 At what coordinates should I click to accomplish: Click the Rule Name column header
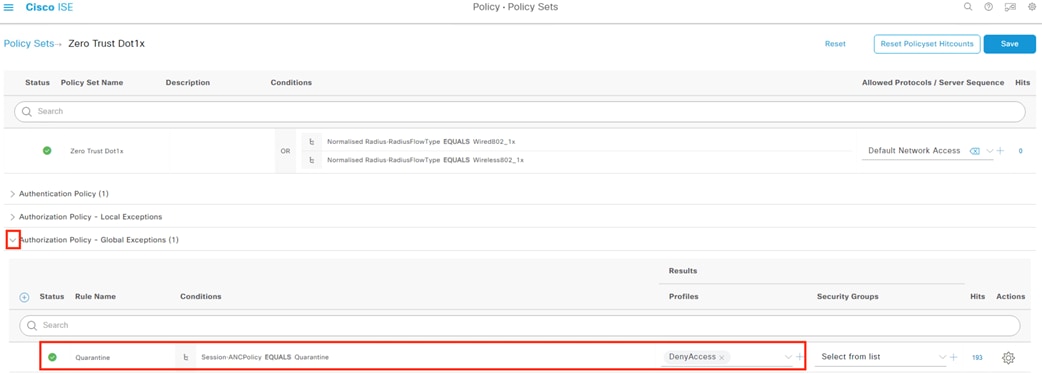click(96, 296)
